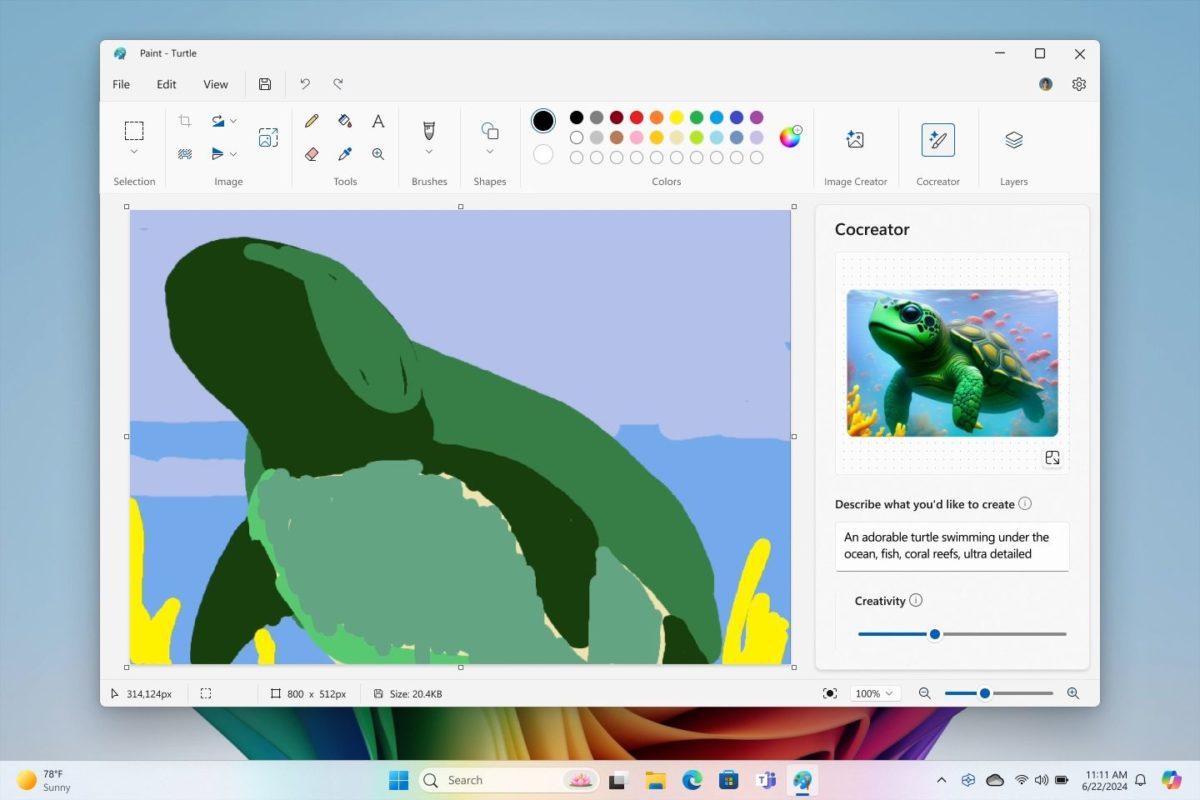
Task: Click the Resize and skew icon
Action: (268, 137)
